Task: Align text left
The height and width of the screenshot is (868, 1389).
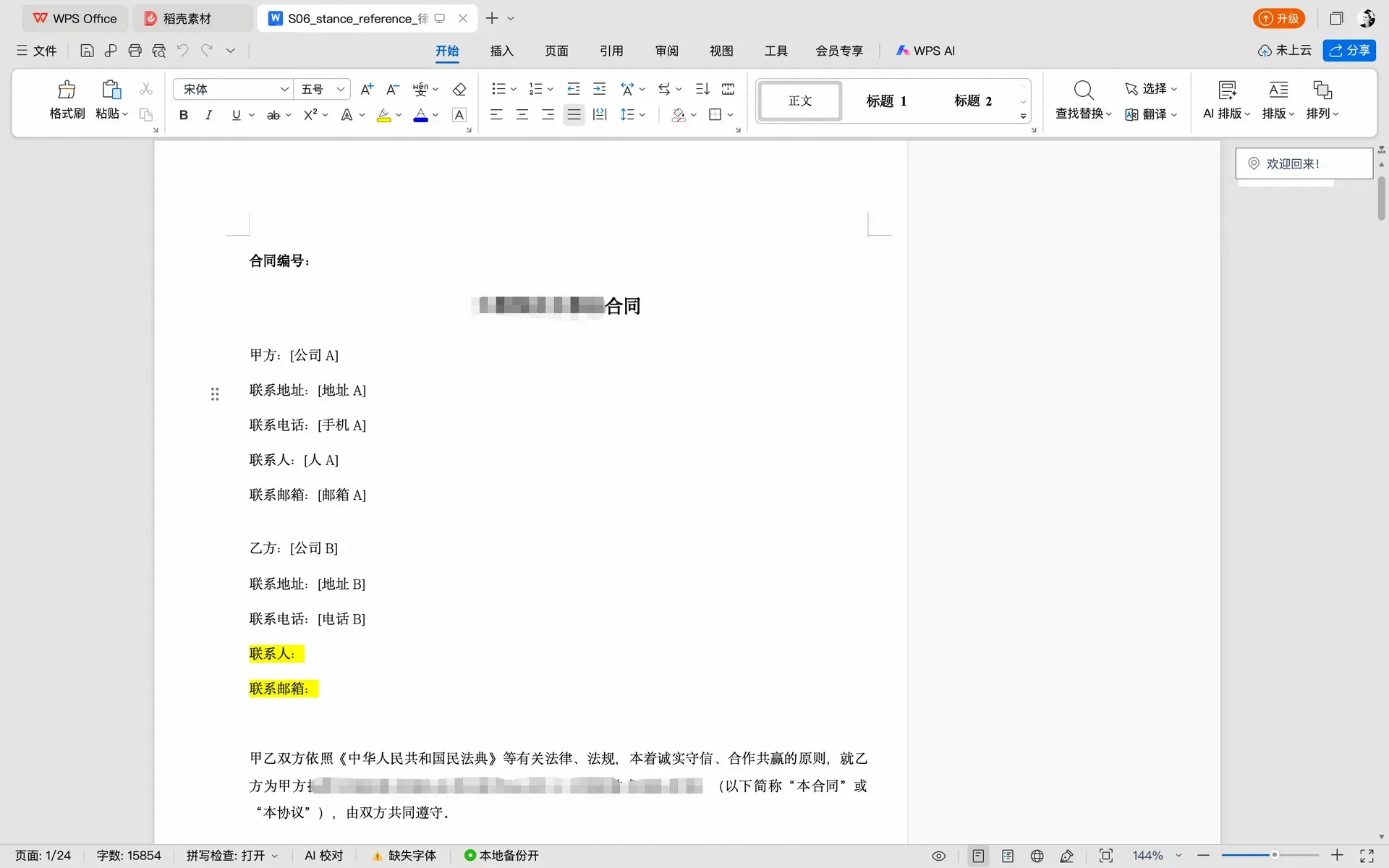Action: click(x=496, y=115)
